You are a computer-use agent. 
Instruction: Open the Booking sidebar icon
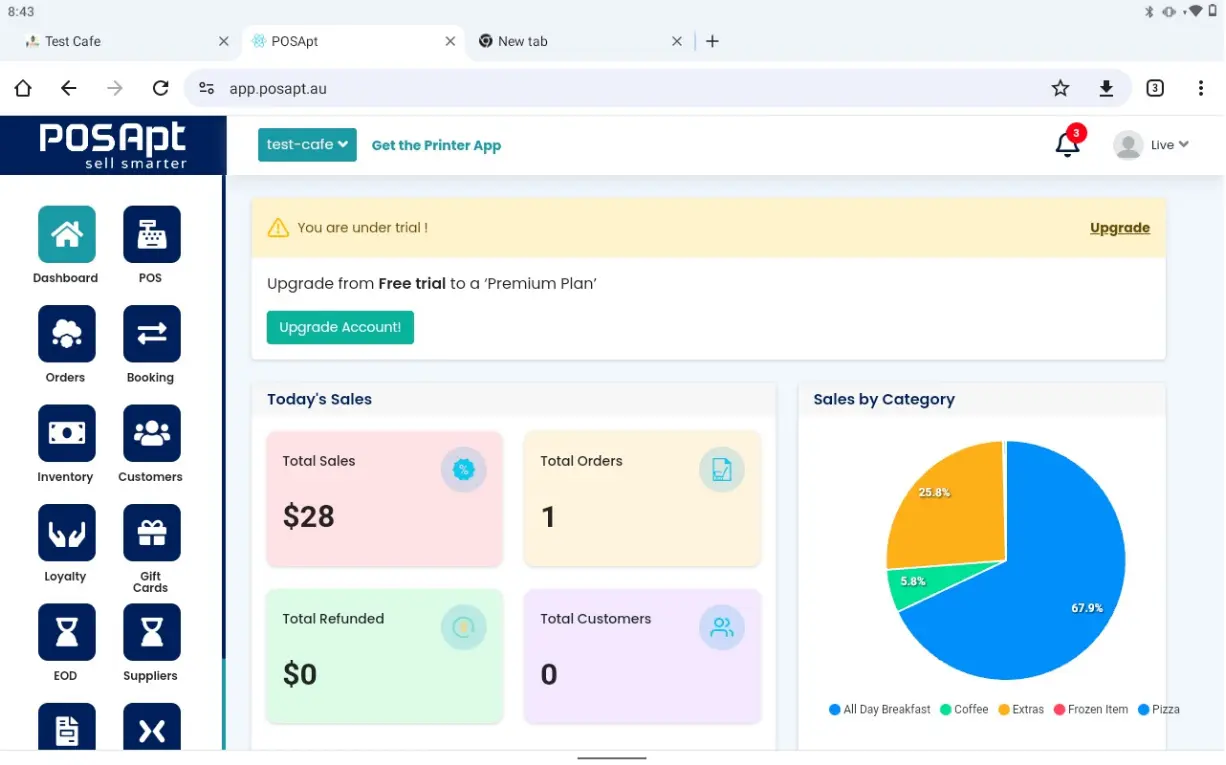point(151,334)
